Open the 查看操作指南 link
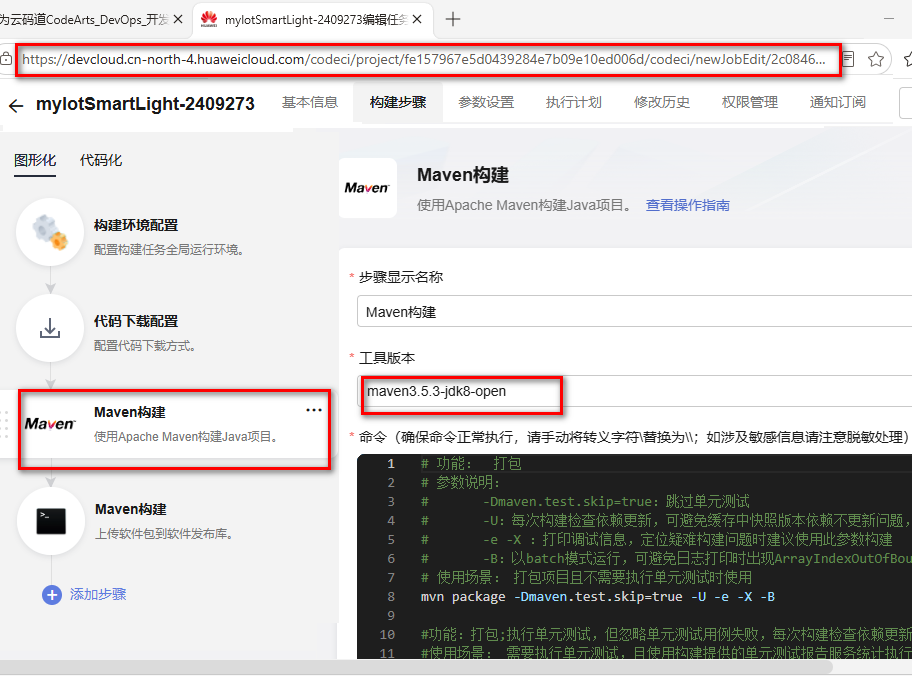 [x=687, y=205]
